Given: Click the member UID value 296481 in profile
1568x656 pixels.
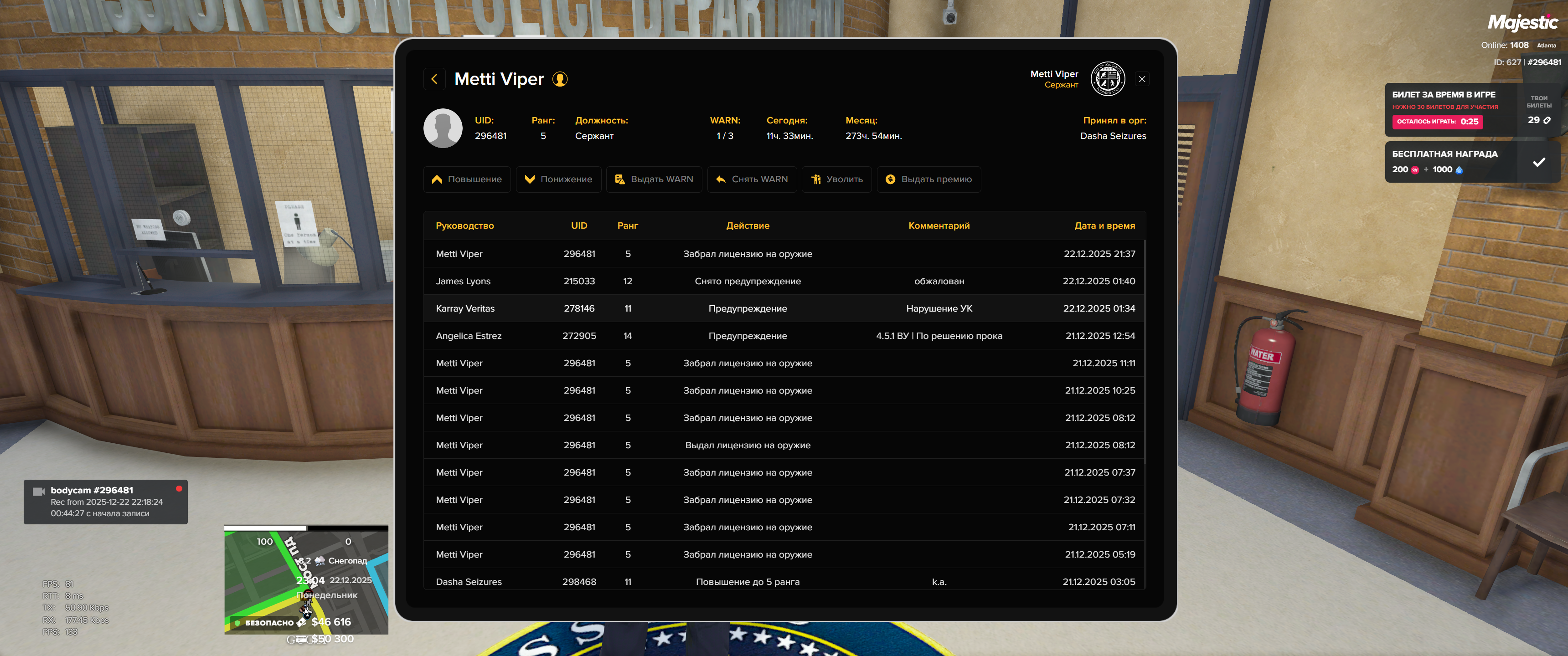Looking at the screenshot, I should coord(490,136).
